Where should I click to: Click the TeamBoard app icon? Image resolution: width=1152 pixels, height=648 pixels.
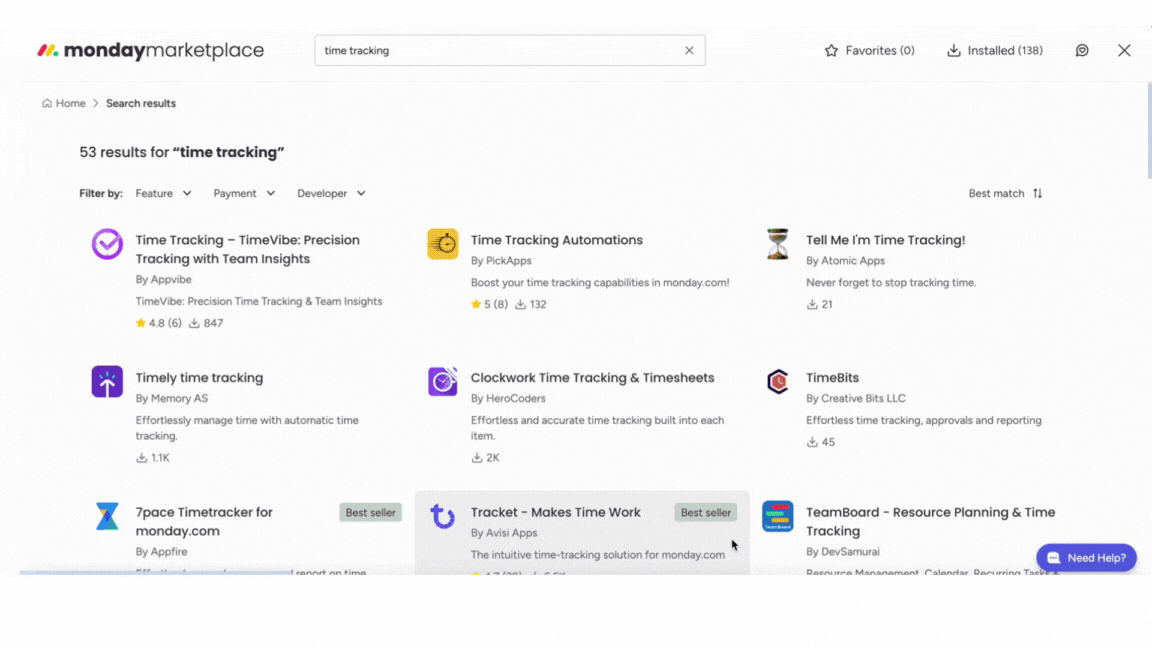click(x=777, y=516)
